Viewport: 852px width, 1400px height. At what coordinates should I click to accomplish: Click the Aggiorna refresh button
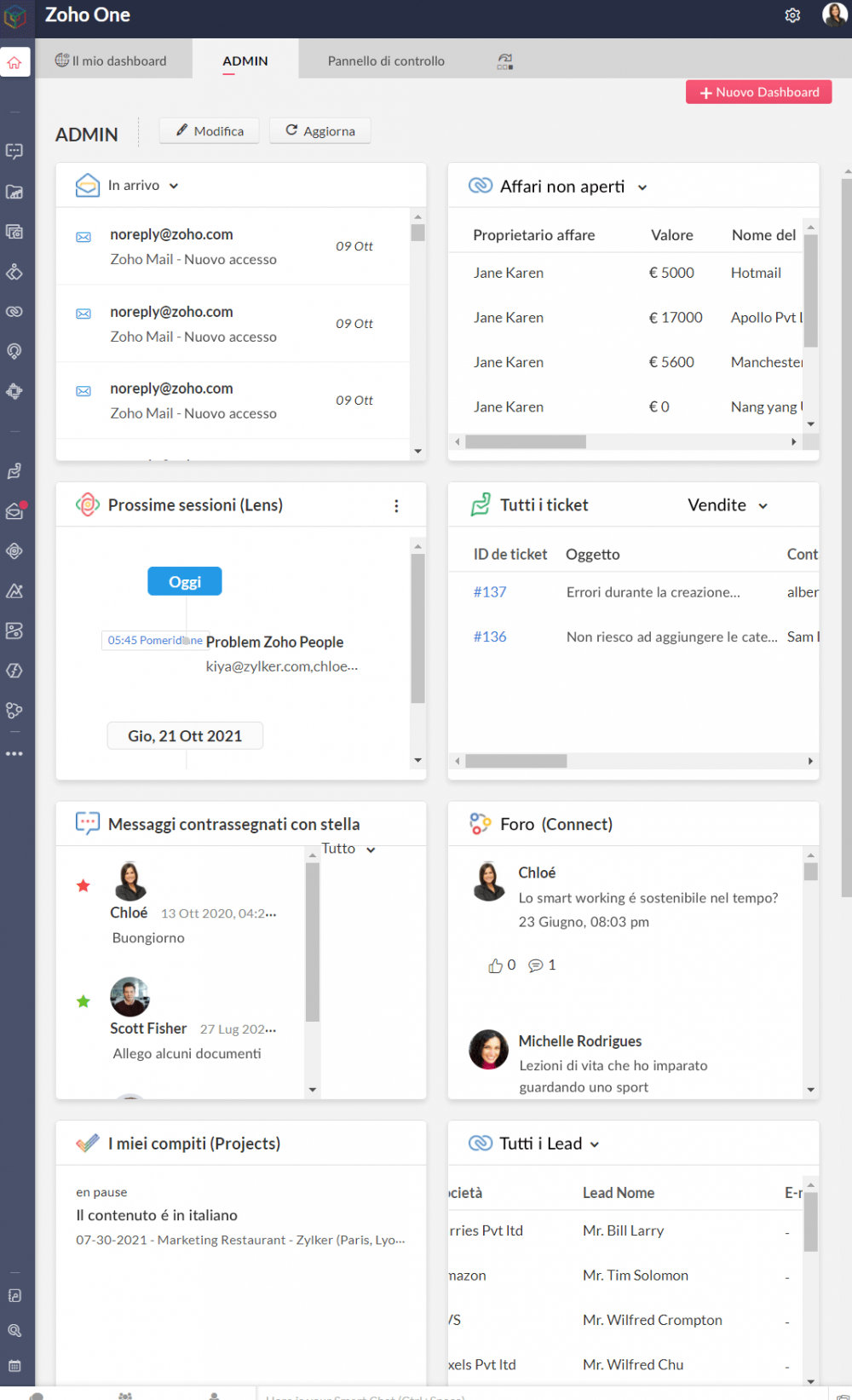pos(320,130)
